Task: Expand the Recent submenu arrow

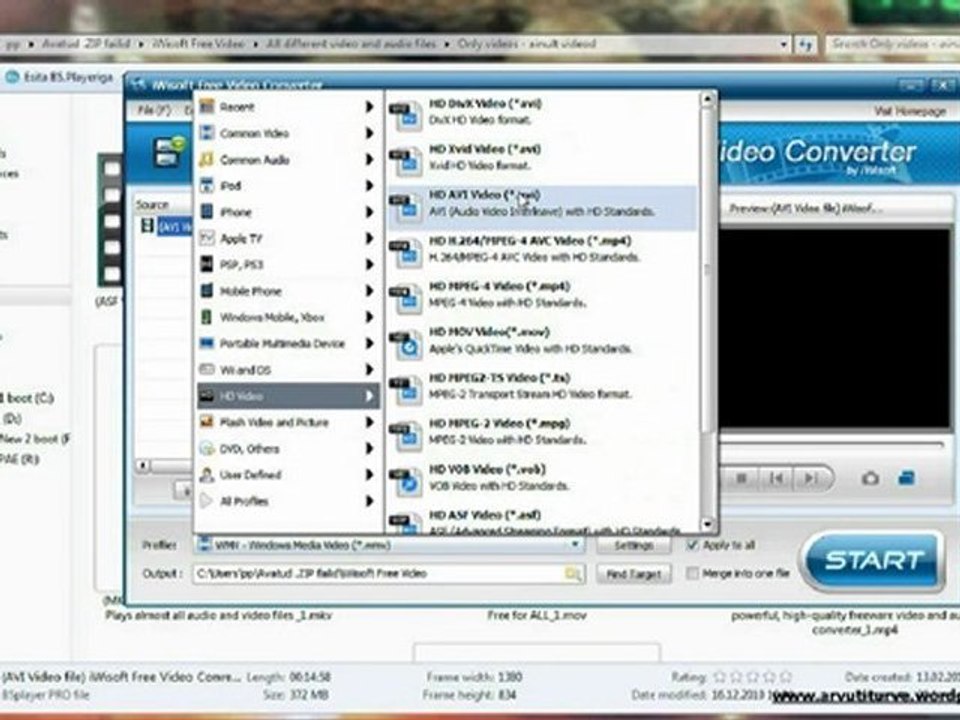Action: (x=369, y=107)
